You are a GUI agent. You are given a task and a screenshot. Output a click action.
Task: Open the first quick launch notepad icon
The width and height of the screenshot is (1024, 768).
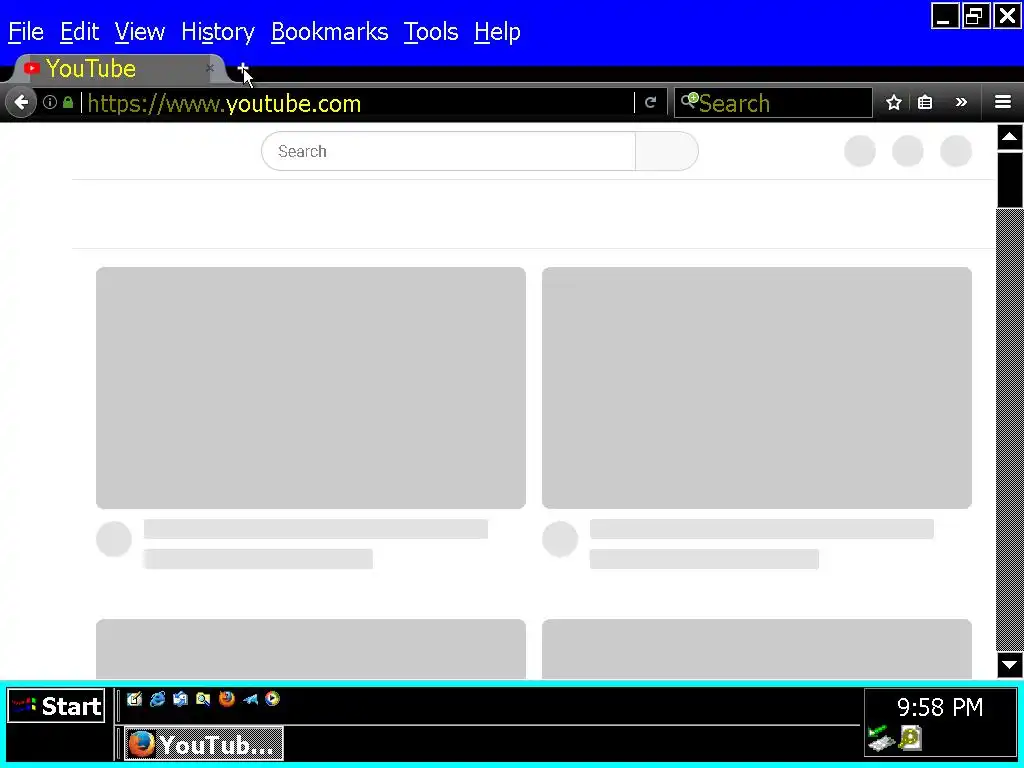tap(135, 699)
